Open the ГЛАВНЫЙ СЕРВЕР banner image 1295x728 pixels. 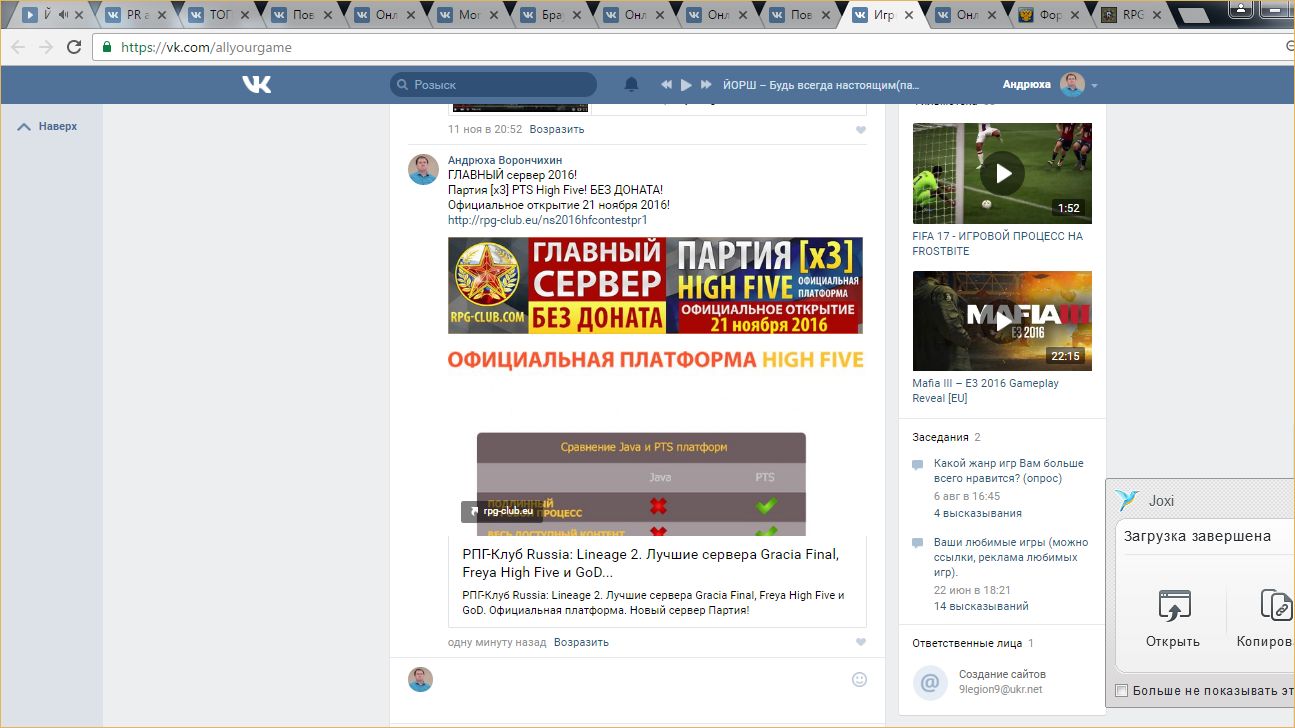(x=655, y=285)
